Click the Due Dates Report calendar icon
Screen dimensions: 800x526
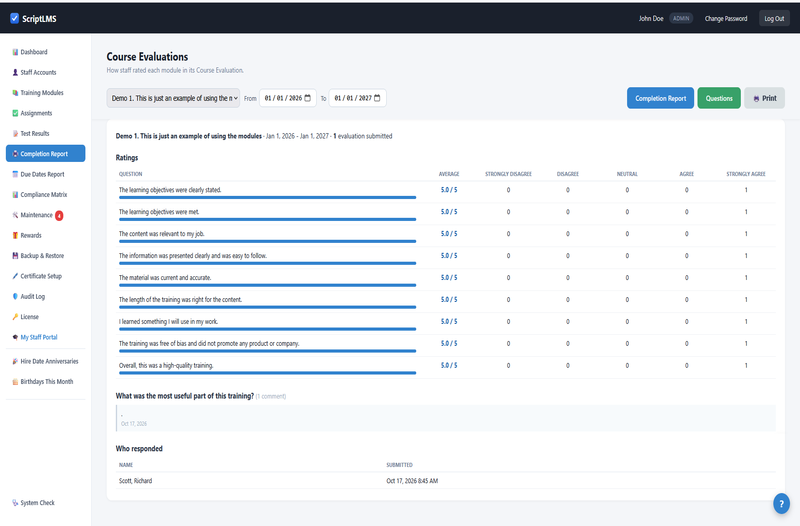15,174
